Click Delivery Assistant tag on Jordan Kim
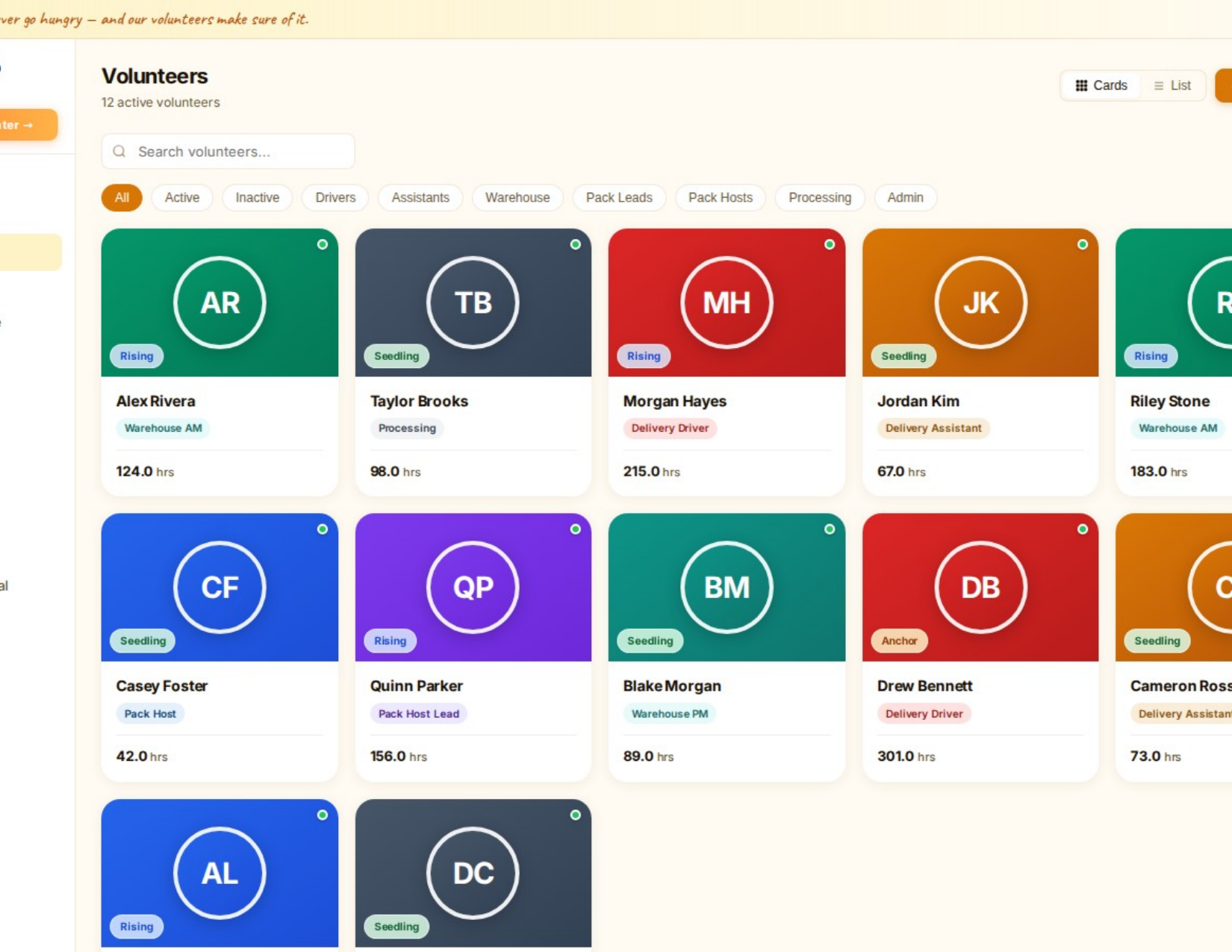The width and height of the screenshot is (1232, 952). [933, 428]
